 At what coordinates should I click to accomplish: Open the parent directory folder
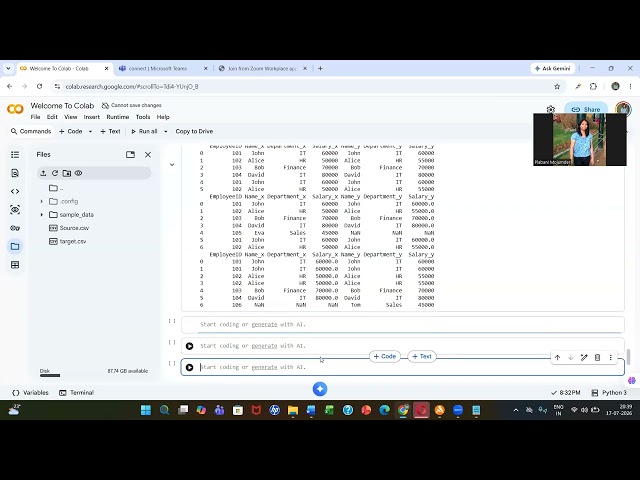click(56, 188)
